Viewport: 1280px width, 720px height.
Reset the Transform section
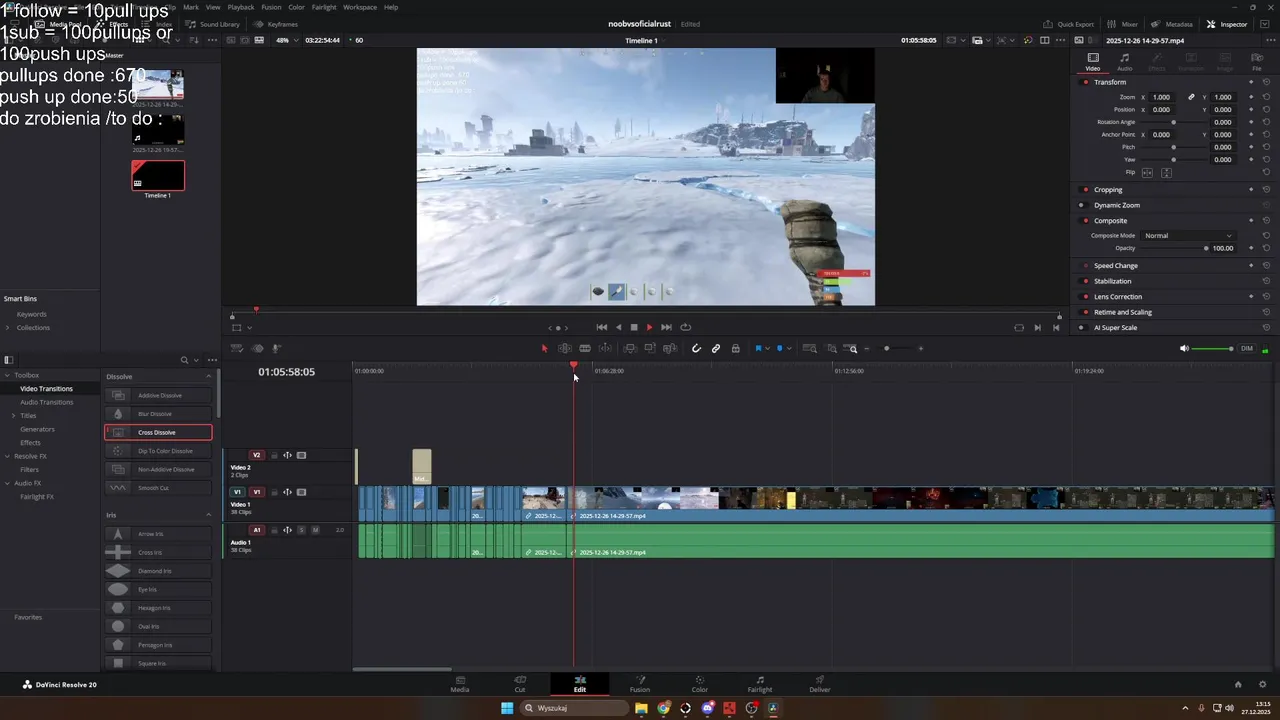click(x=1266, y=82)
